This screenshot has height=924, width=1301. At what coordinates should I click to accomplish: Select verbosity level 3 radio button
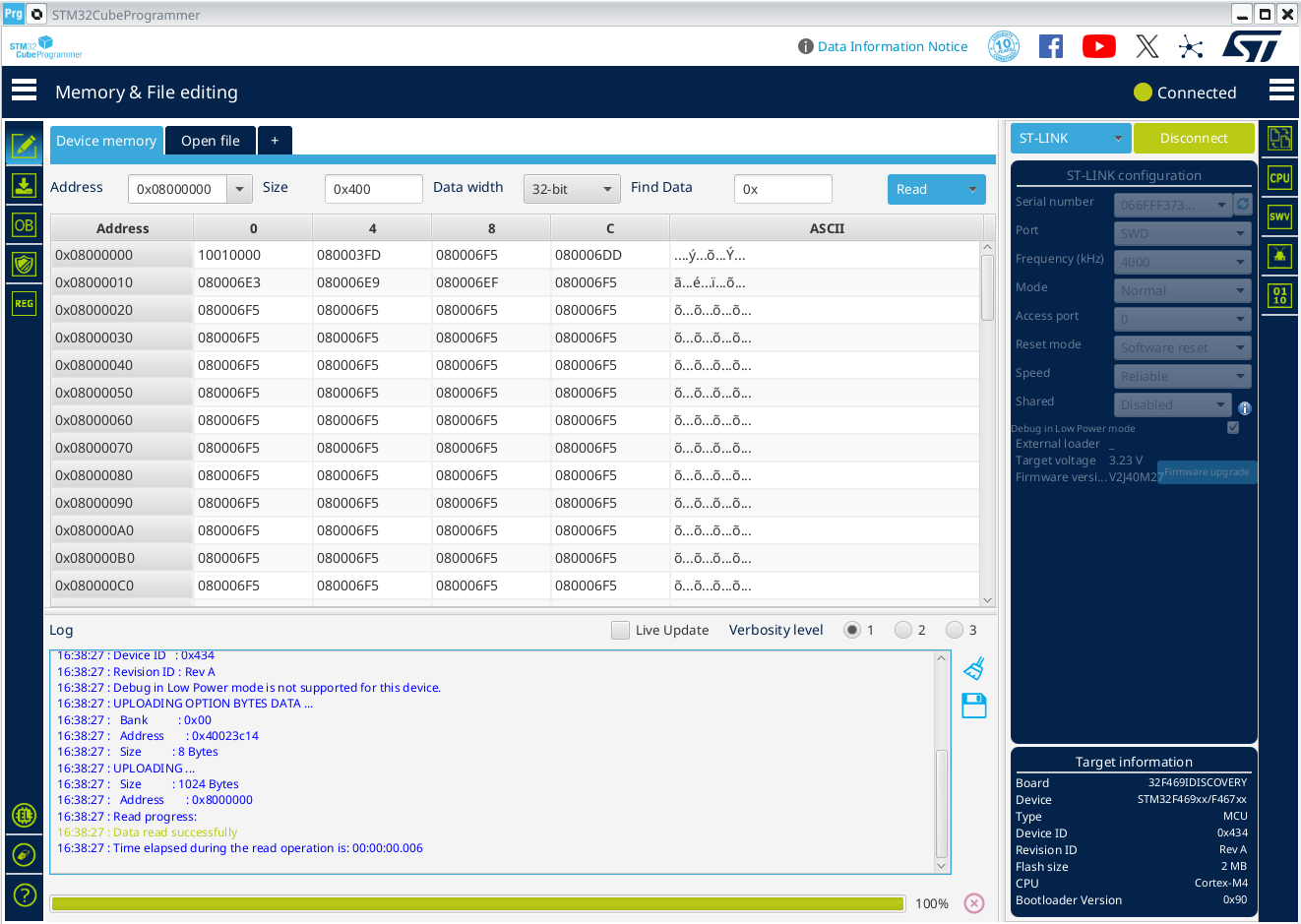click(954, 630)
